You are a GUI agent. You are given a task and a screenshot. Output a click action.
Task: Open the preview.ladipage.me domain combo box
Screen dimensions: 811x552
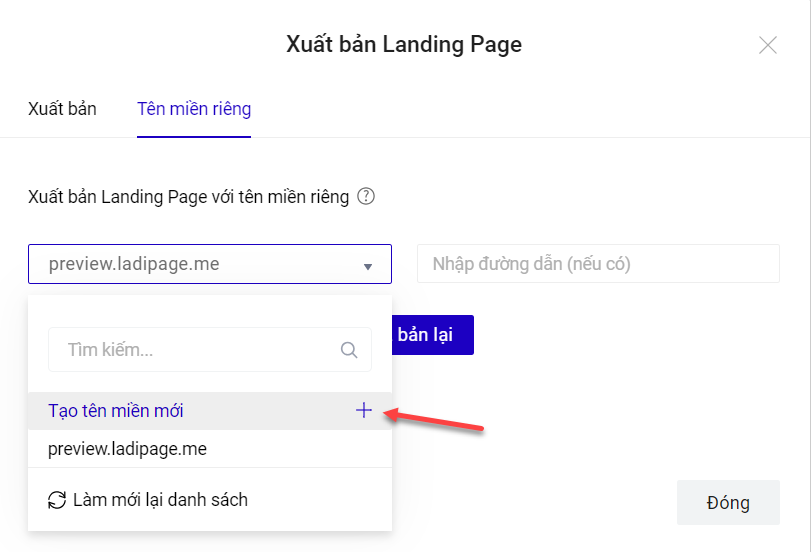click(200, 265)
